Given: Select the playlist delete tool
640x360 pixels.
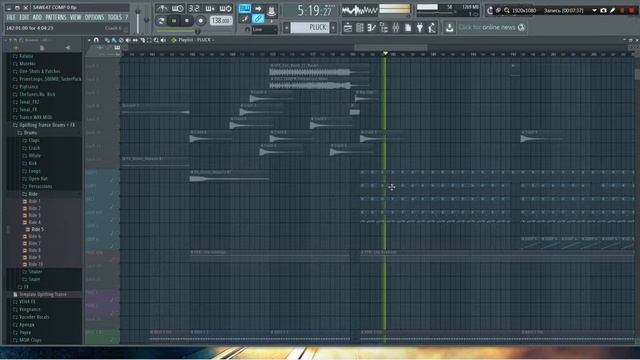Looking at the screenshot, I should click(x=121, y=40).
